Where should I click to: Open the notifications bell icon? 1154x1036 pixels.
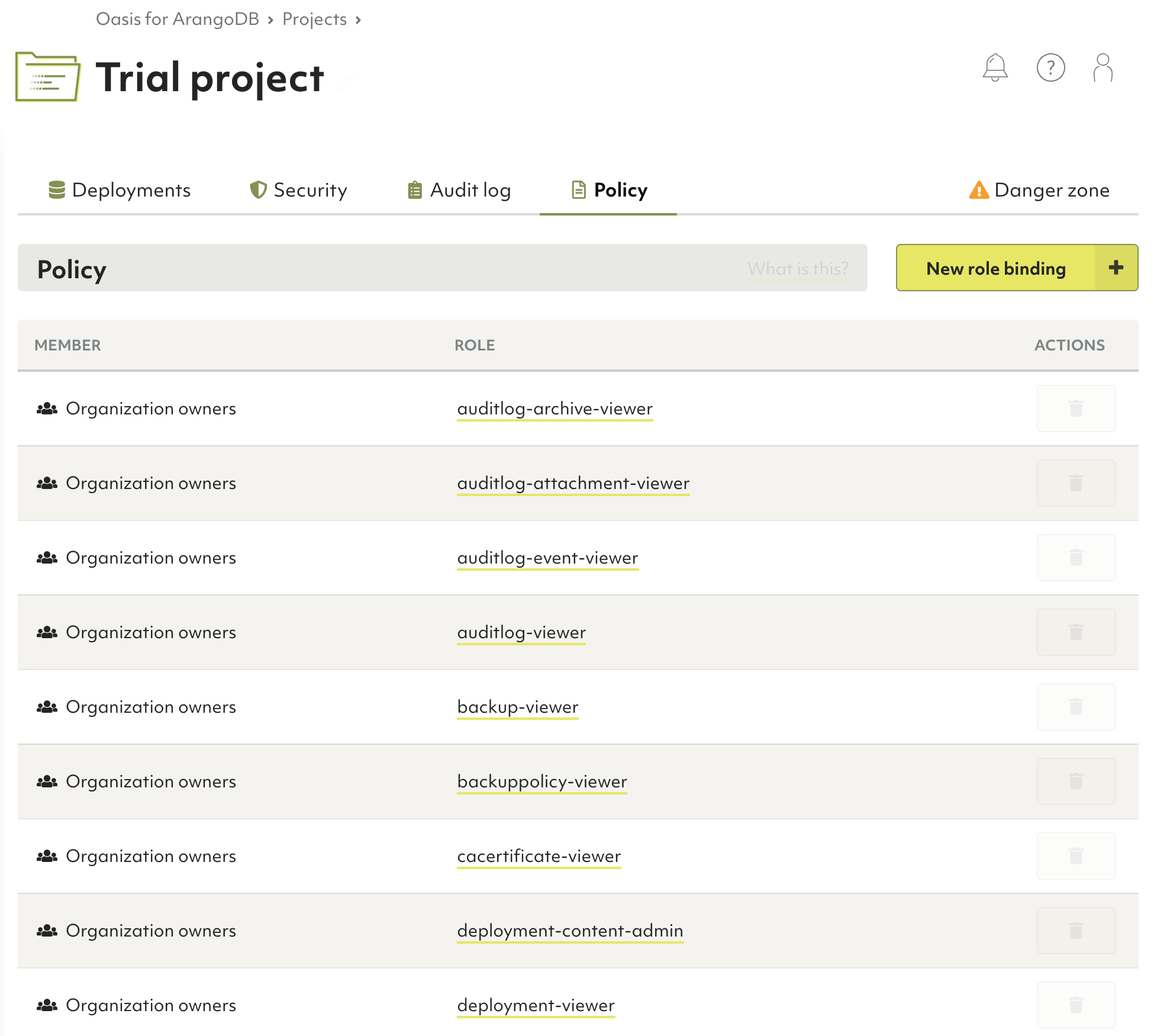(x=995, y=67)
